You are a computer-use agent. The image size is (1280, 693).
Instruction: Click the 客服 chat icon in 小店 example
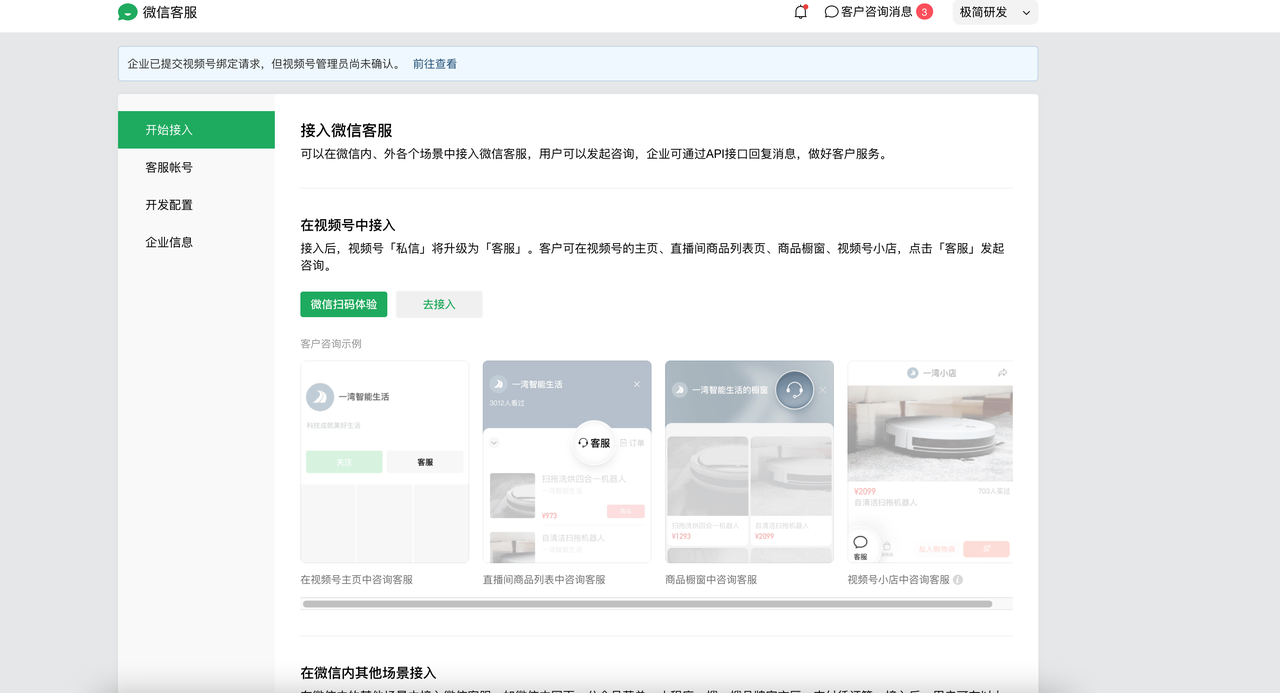coord(860,547)
